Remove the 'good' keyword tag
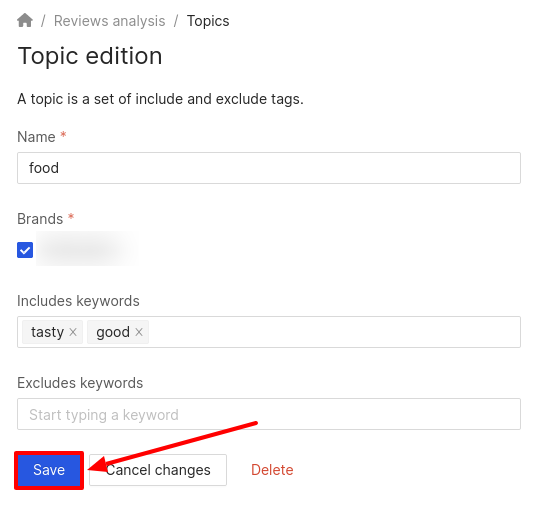The image size is (540, 512). (139, 332)
